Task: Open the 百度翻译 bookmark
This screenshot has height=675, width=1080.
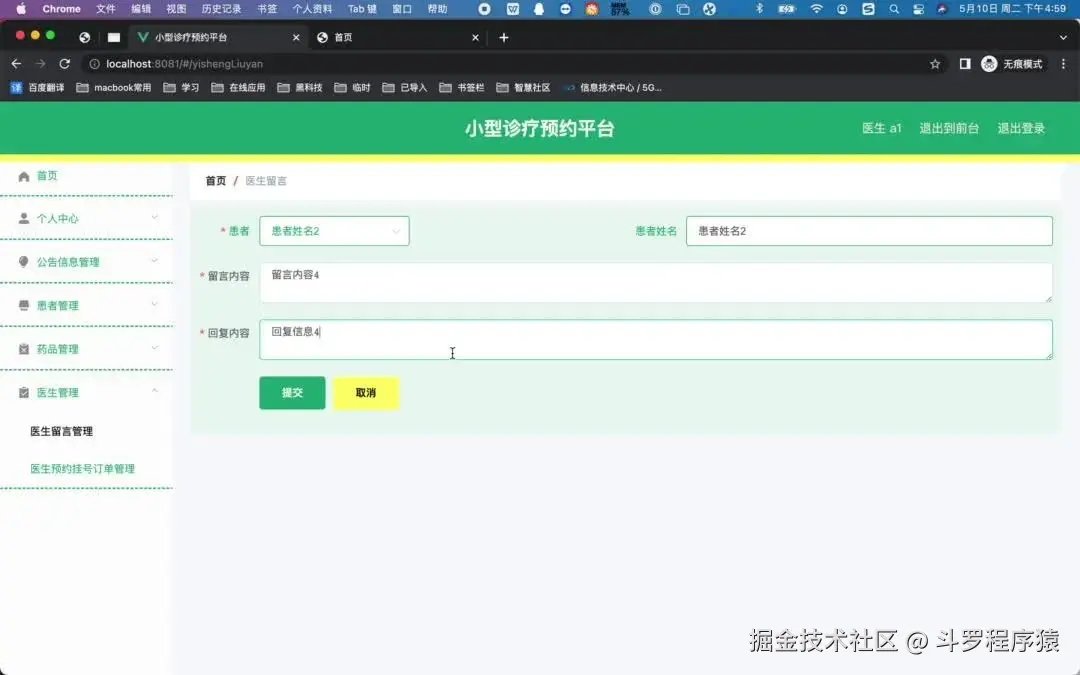Action: point(37,87)
